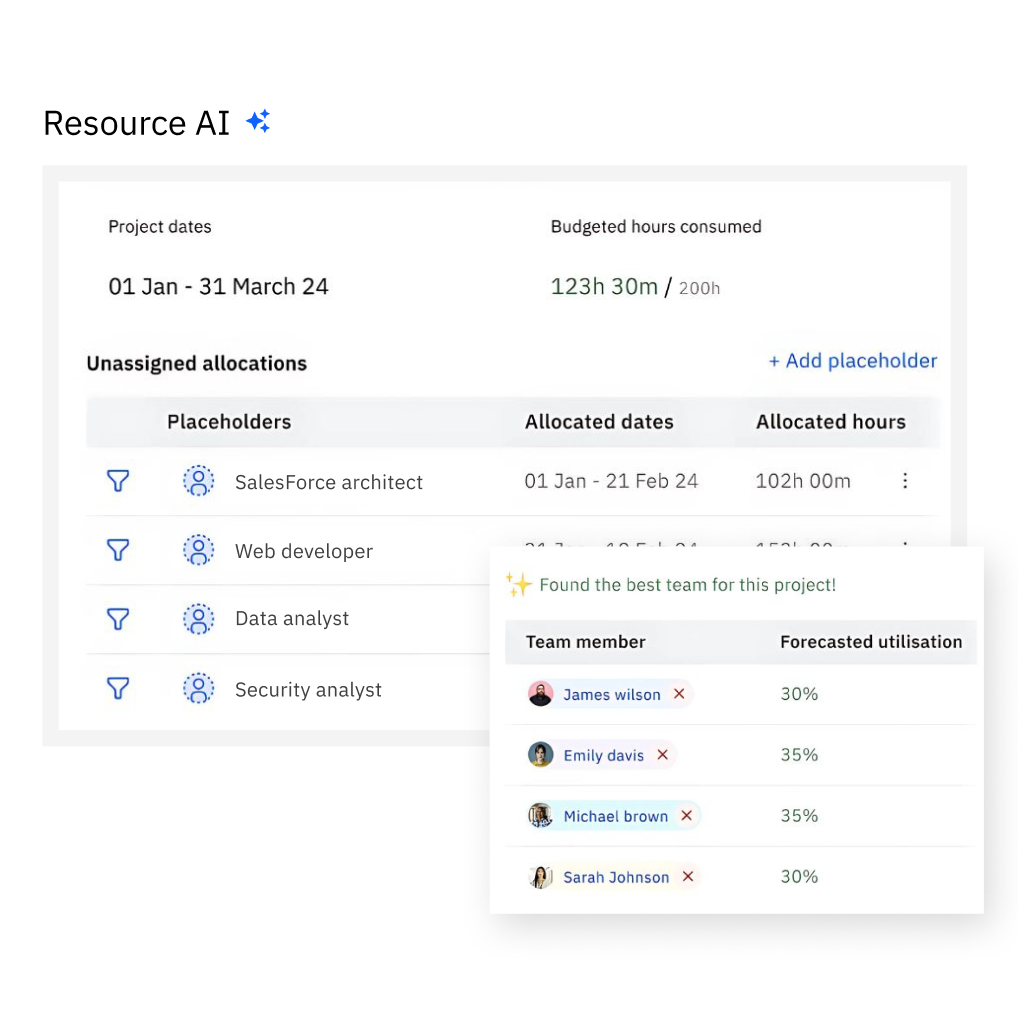Select the Web developer placeholder avatar icon
Image resolution: width=1018 pixels, height=1029 pixels.
click(x=198, y=550)
